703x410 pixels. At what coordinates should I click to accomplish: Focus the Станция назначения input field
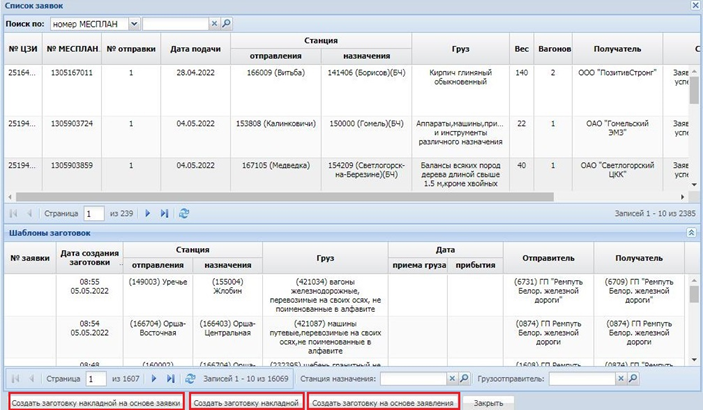(x=413, y=379)
